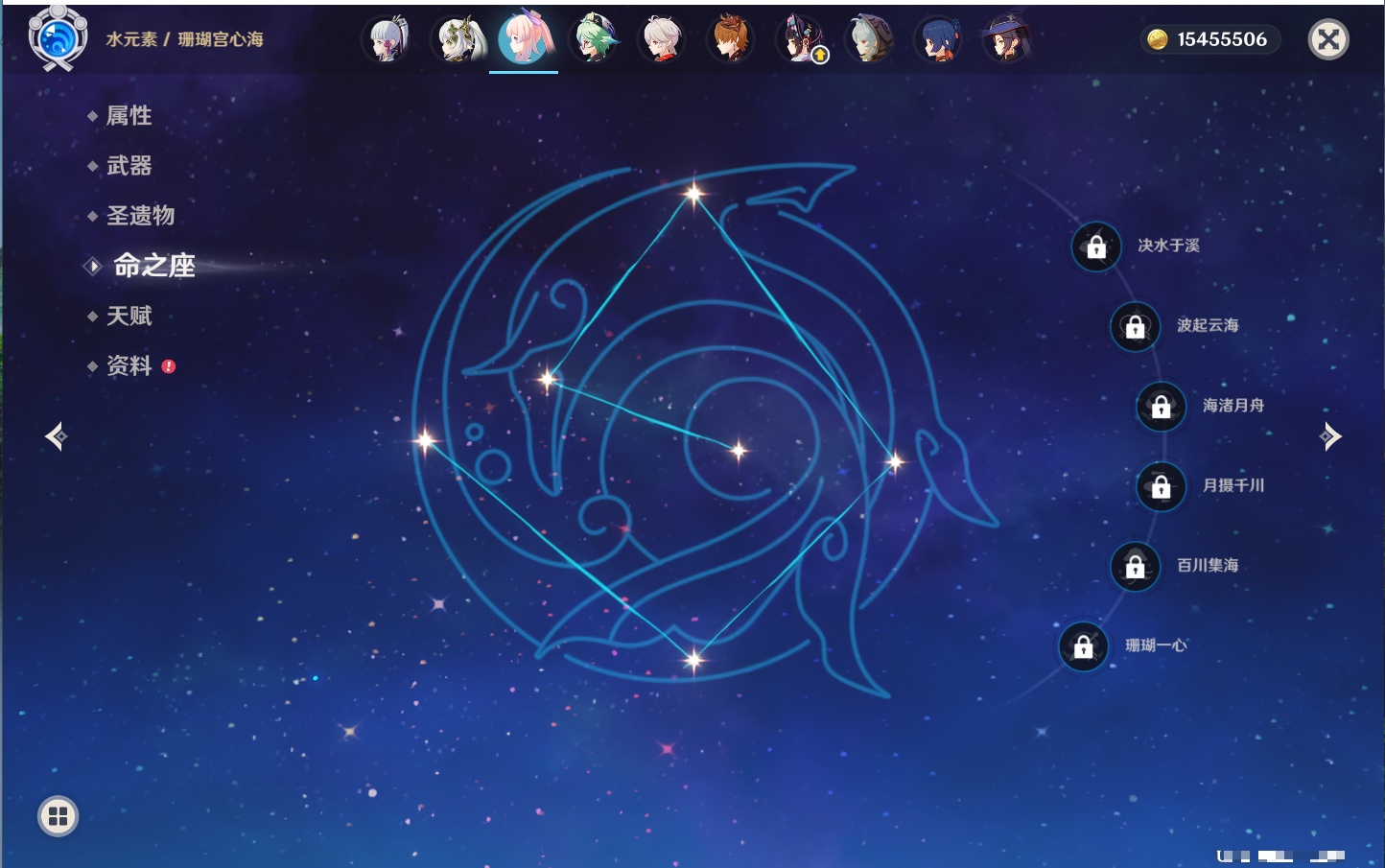
Task: Open the grid menu icon at bottom left
Action: click(58, 816)
